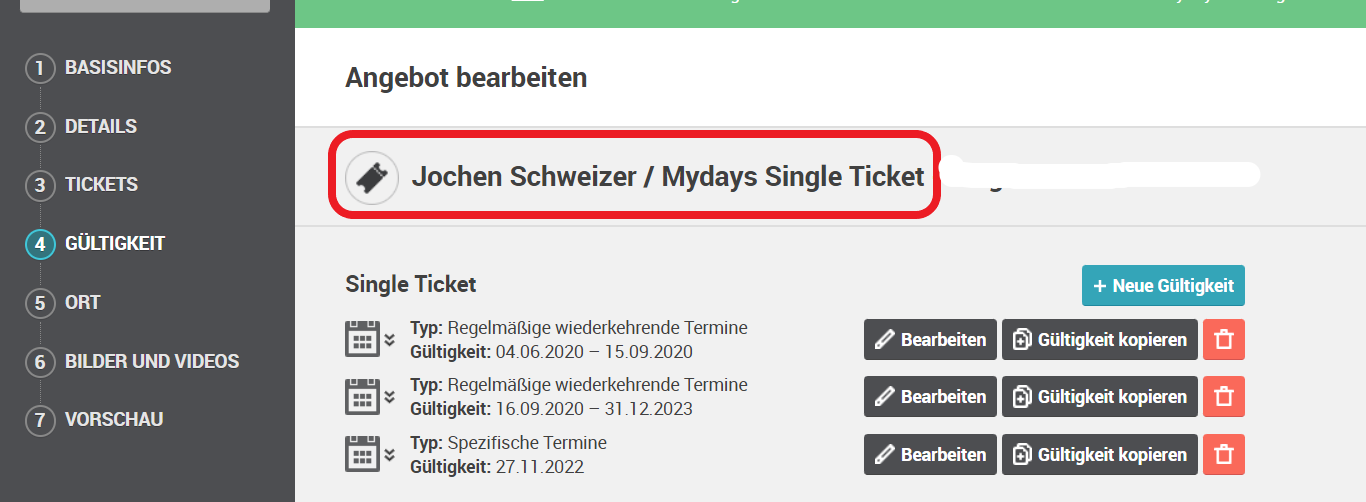The height and width of the screenshot is (502, 1366).
Task: Copy the 27.11.2022 validity with Gültigkeit kopieren
Action: coord(1099,454)
